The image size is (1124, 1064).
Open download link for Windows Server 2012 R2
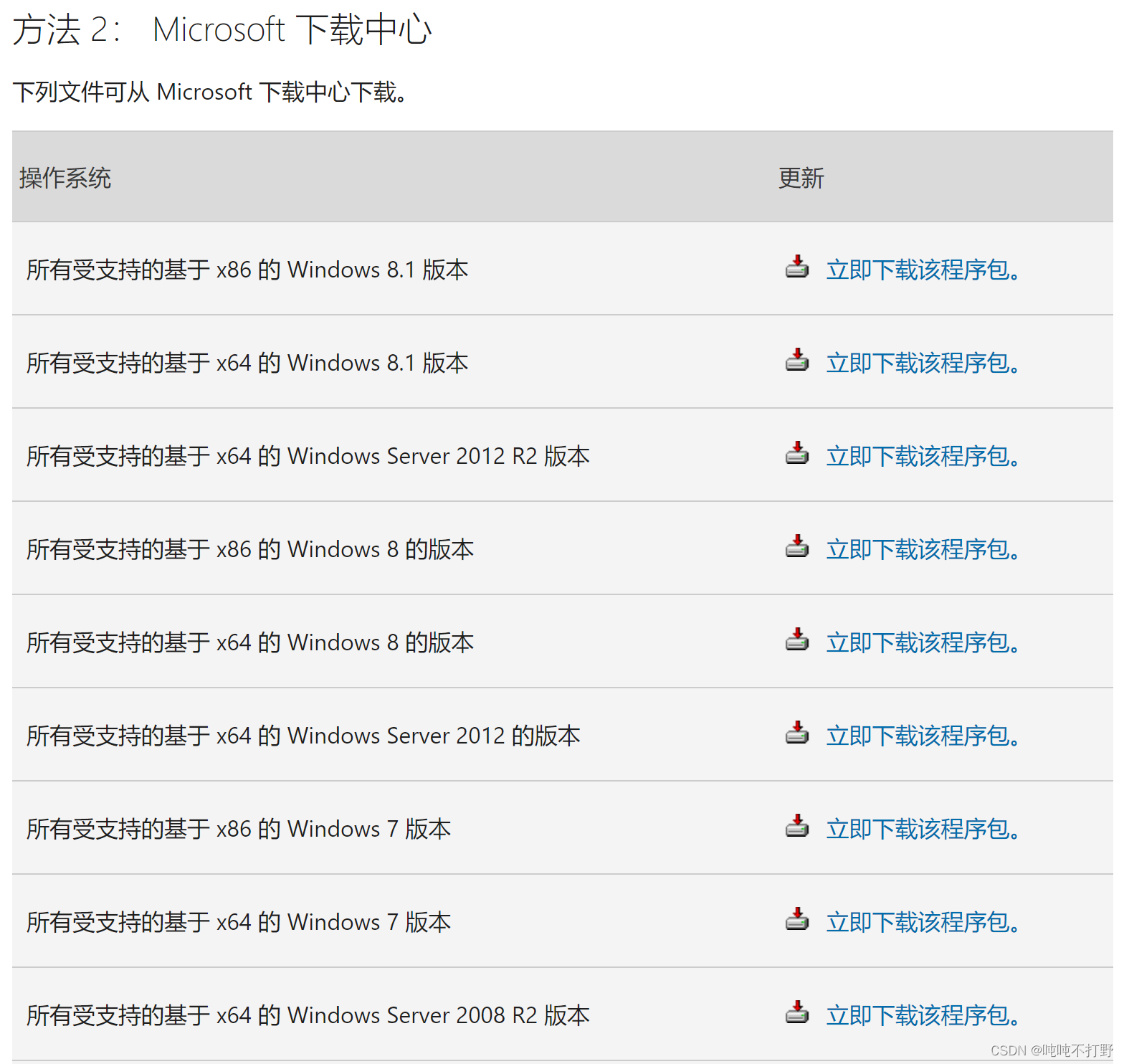[x=923, y=456]
